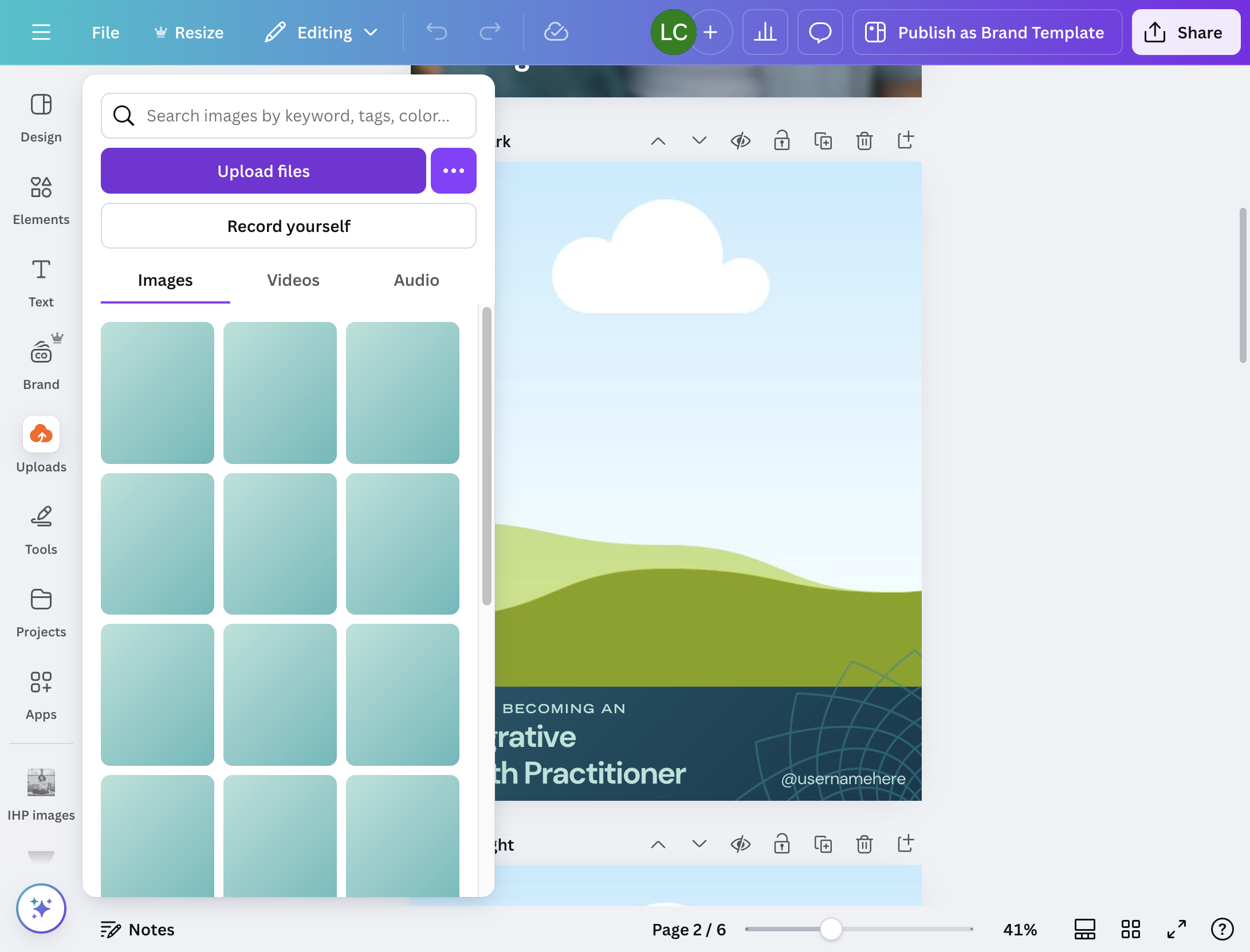1250x952 pixels.
Task: Open the Apps sidebar panel
Action: click(x=41, y=696)
